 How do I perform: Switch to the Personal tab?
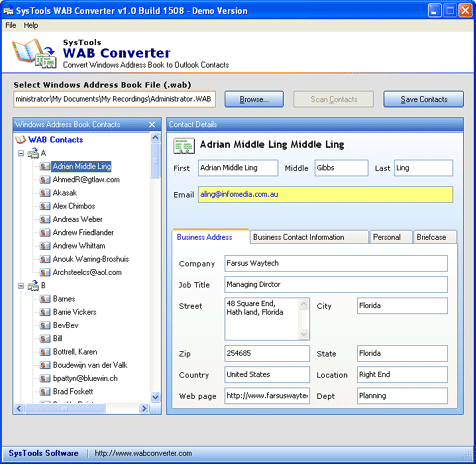pyautogui.click(x=391, y=237)
